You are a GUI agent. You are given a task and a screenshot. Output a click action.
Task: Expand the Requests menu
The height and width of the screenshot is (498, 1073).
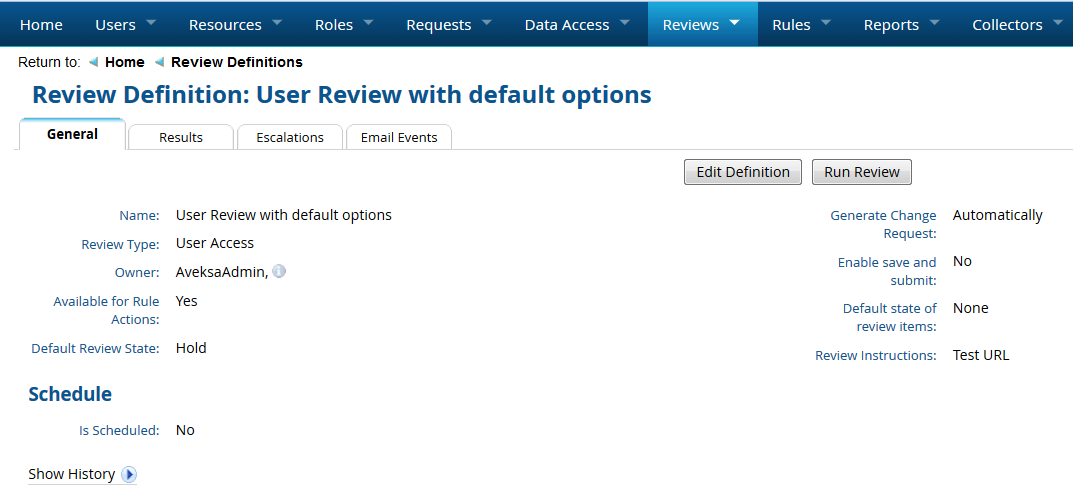click(x=448, y=24)
